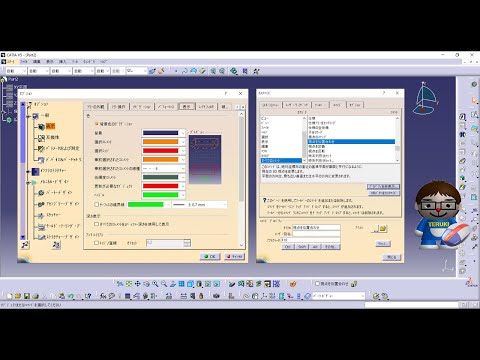Screen dimensions: 480x360
Task: Click the compass in the 3D view
Action: pos(424,99)
